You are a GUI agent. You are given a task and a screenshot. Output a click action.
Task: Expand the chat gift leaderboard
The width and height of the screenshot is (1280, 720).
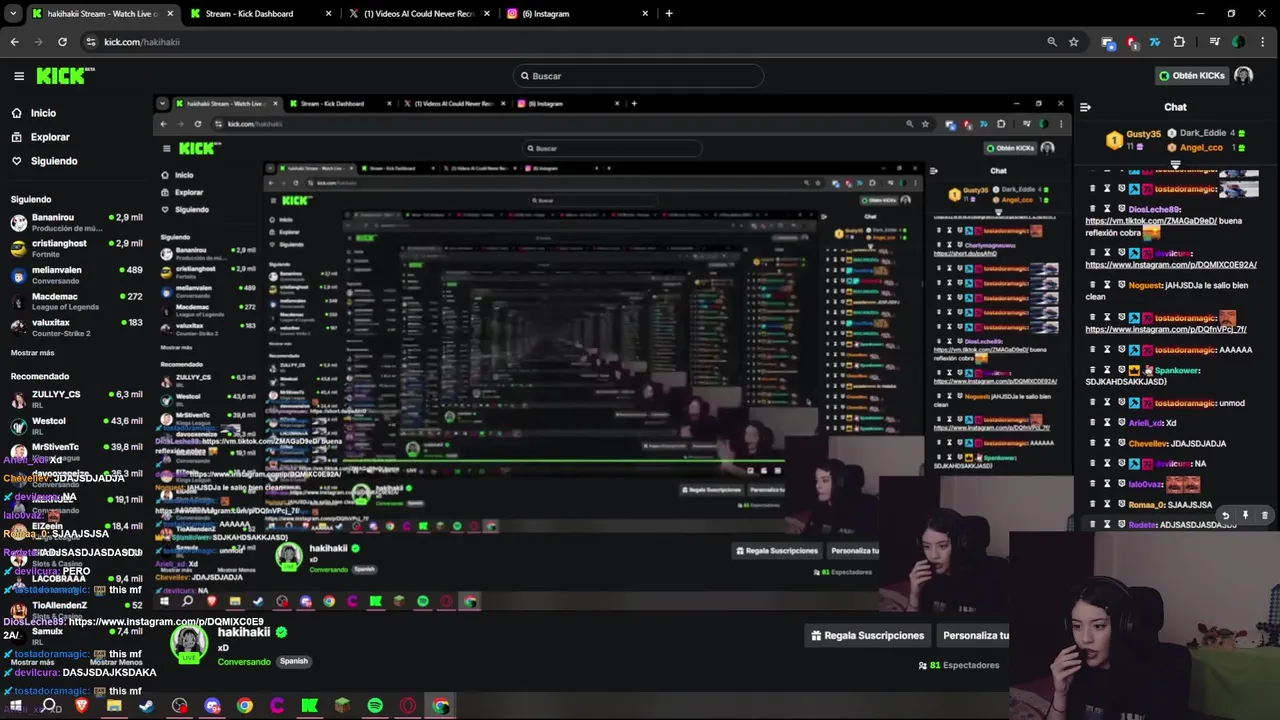(1176, 164)
